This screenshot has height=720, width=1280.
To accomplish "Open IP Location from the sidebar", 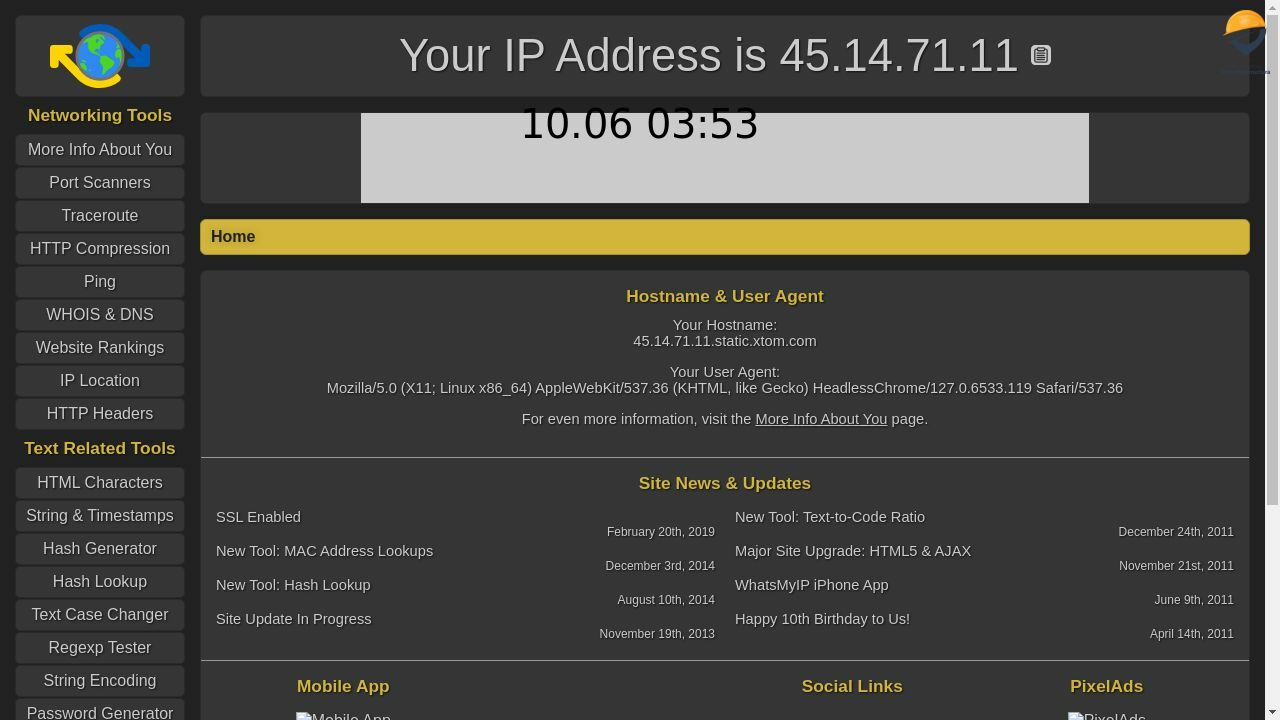I will pos(100,381).
